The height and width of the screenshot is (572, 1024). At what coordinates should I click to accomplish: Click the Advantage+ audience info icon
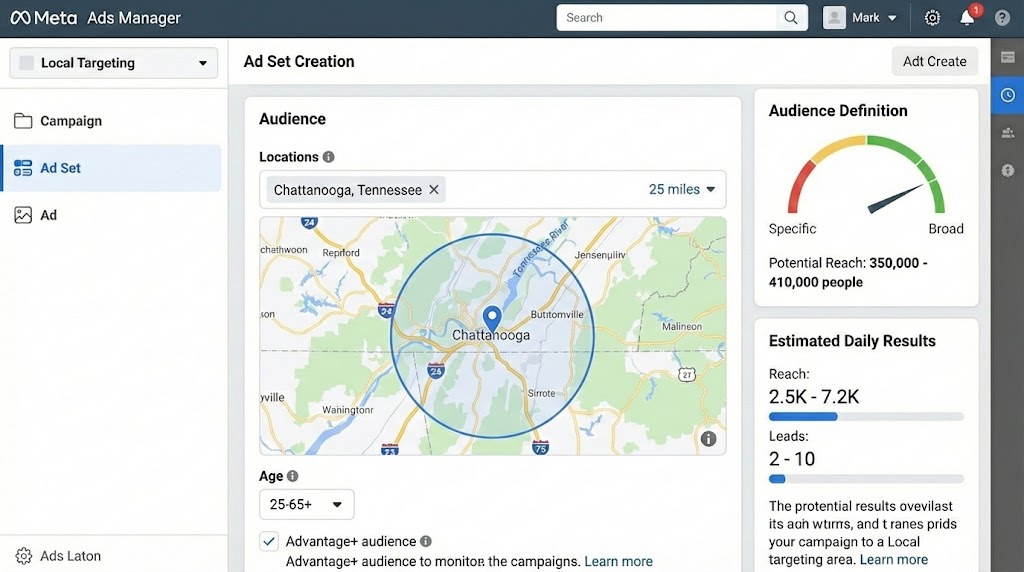click(x=426, y=541)
